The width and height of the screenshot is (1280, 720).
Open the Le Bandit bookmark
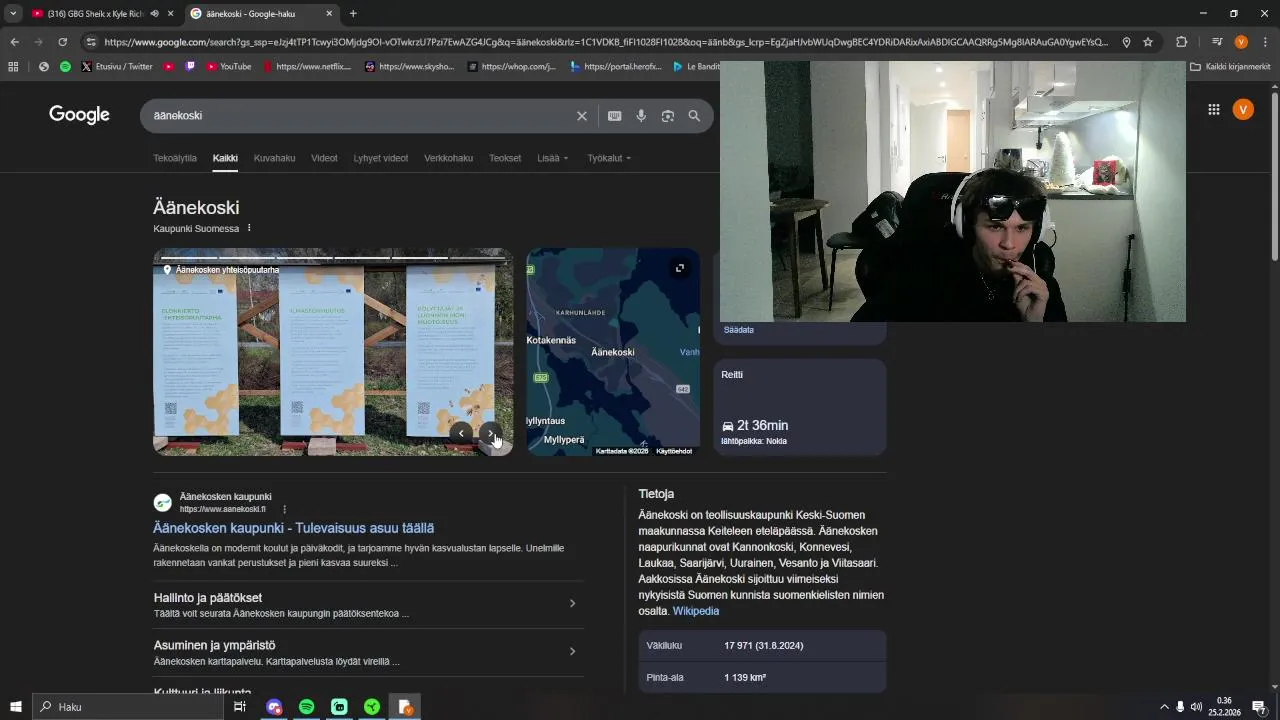tap(696, 67)
